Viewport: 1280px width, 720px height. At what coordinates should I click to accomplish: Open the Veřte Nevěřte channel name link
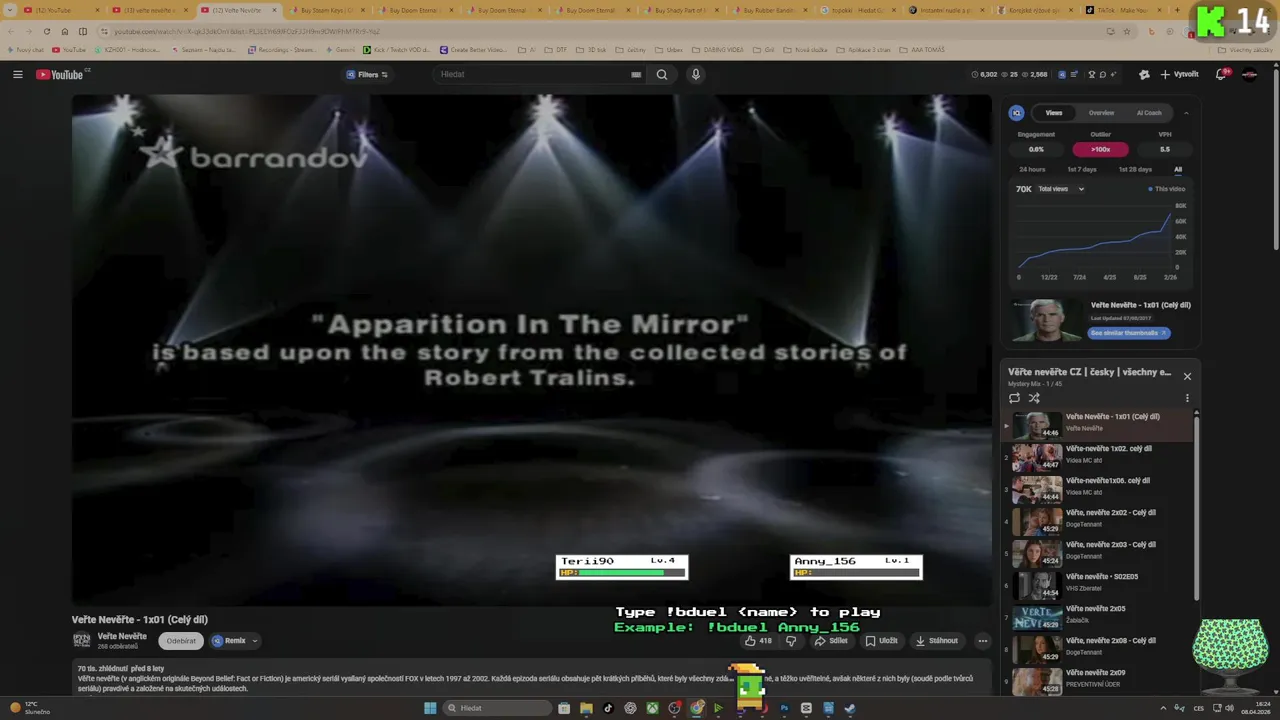122,636
